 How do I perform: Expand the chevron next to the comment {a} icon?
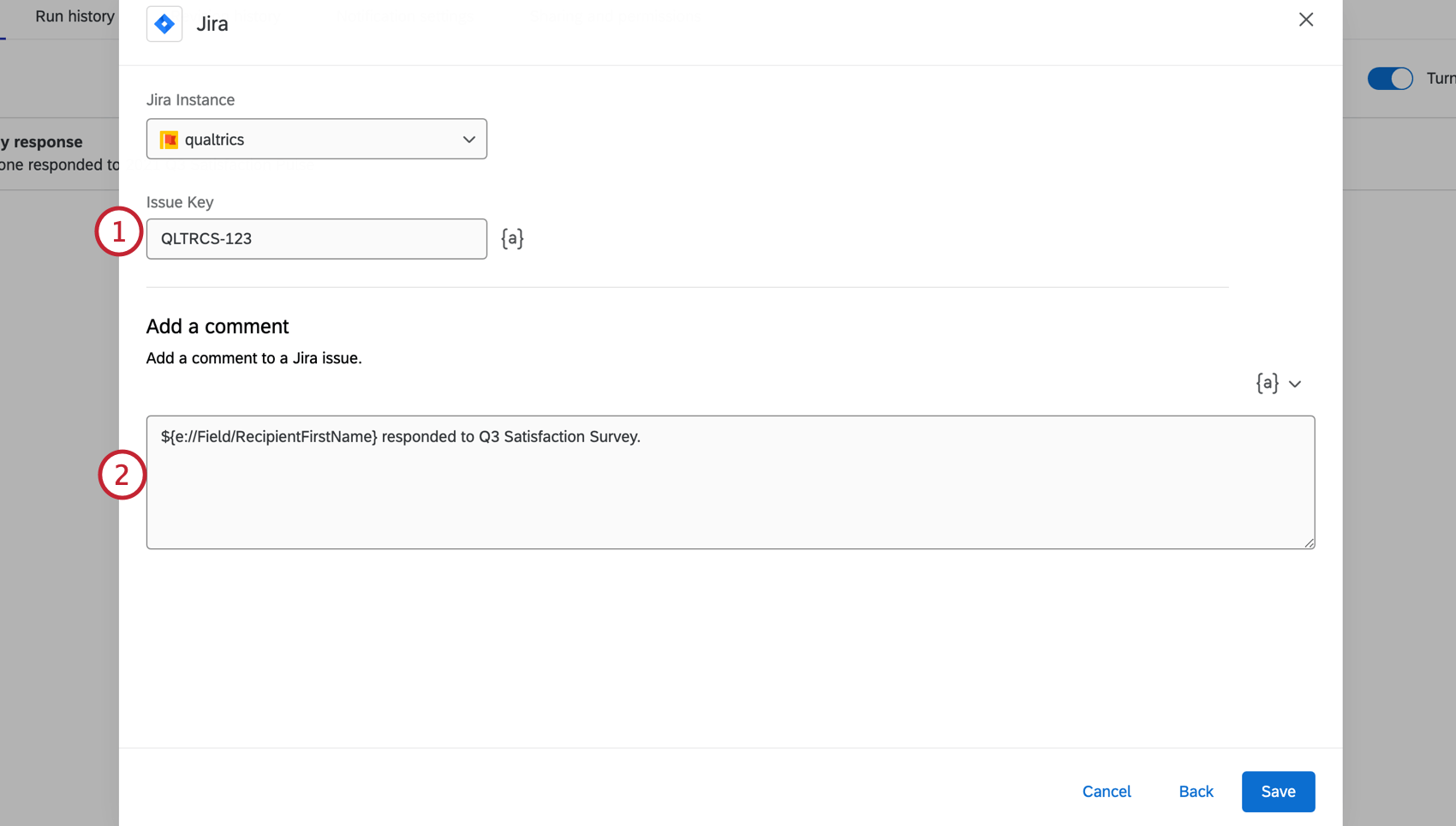tap(1295, 384)
